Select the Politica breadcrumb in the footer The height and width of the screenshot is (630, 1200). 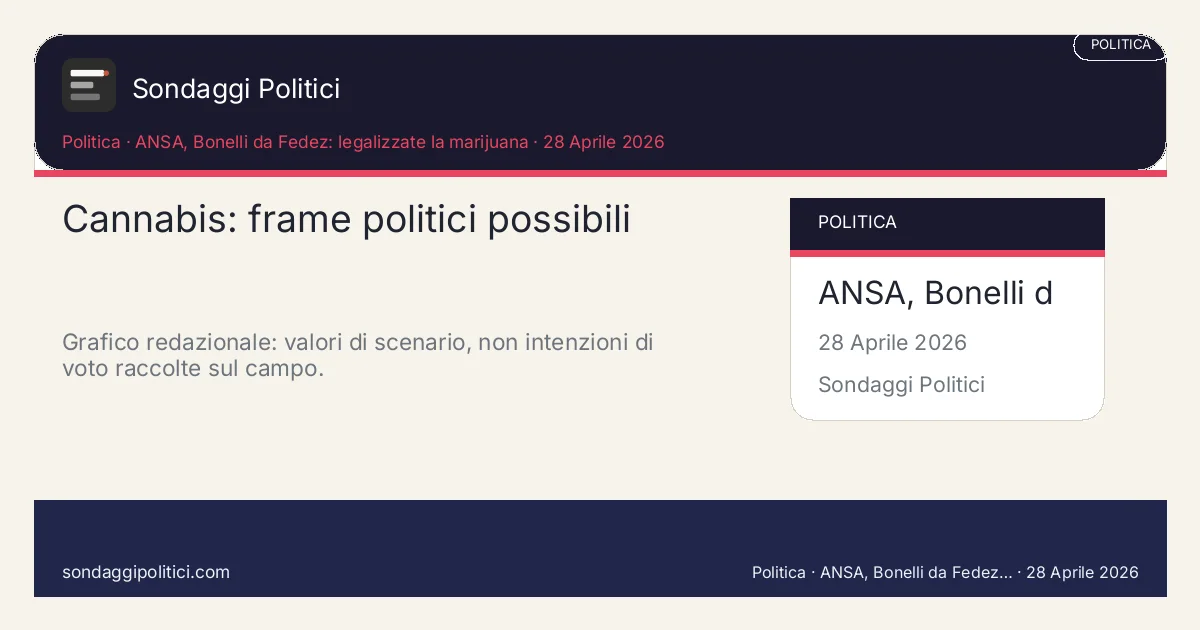pyautogui.click(x=778, y=573)
